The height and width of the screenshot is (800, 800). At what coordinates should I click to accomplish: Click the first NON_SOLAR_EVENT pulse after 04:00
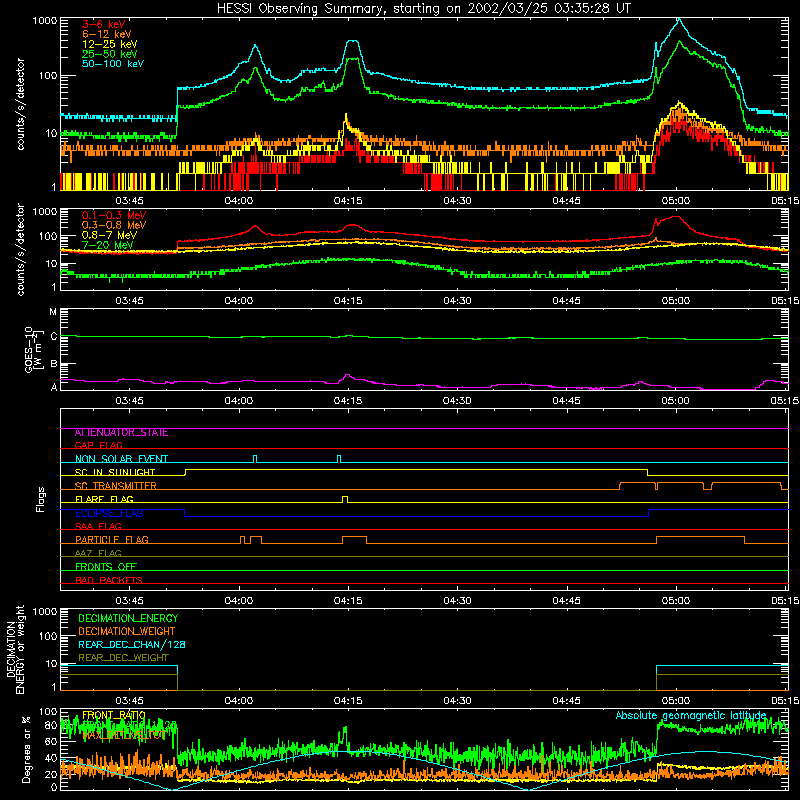tap(255, 459)
